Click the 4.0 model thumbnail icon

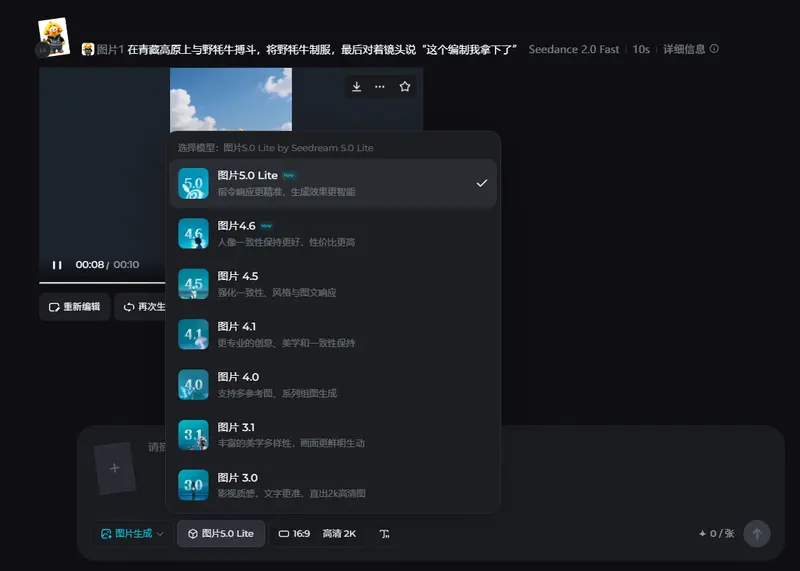pos(193,385)
